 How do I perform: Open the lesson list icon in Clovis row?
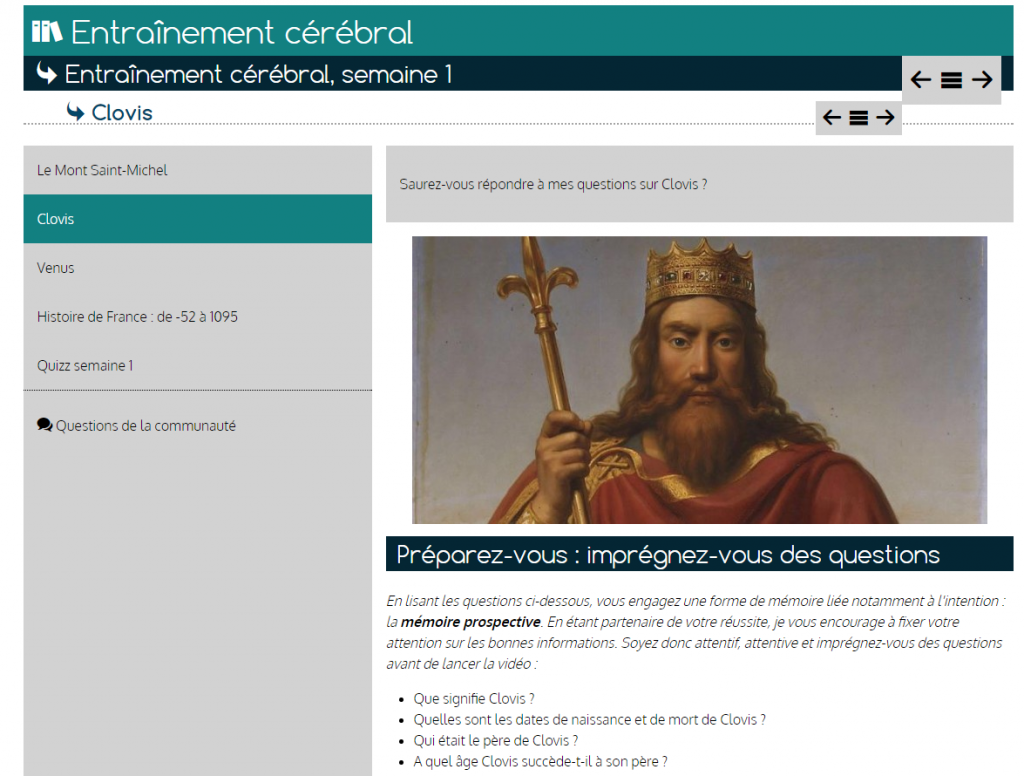pos(858,118)
